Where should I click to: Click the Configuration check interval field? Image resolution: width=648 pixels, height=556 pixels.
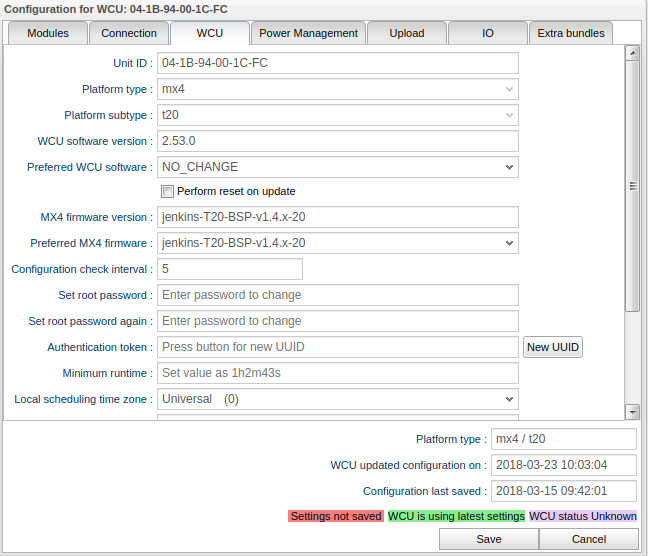tap(230, 269)
